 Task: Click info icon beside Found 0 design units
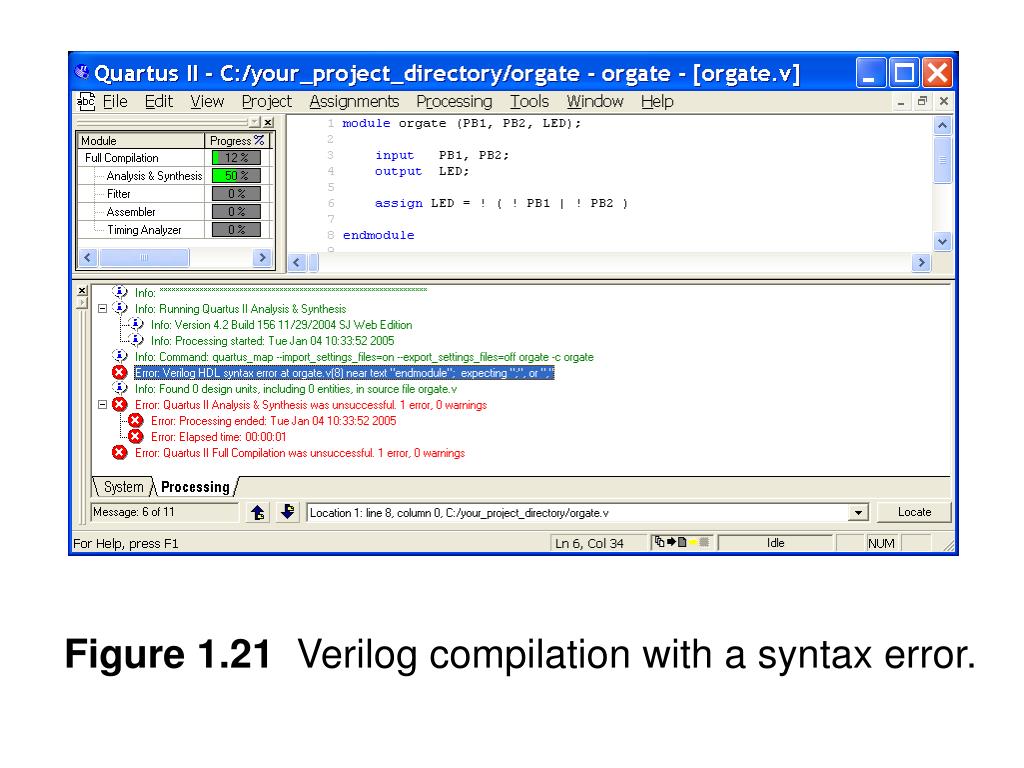click(120, 389)
